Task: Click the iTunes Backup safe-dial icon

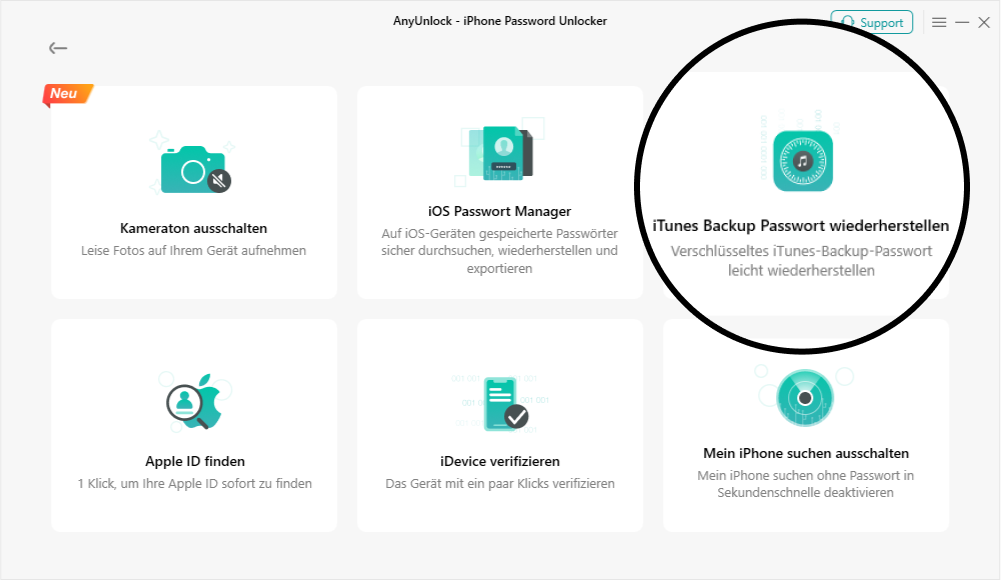Action: [803, 161]
